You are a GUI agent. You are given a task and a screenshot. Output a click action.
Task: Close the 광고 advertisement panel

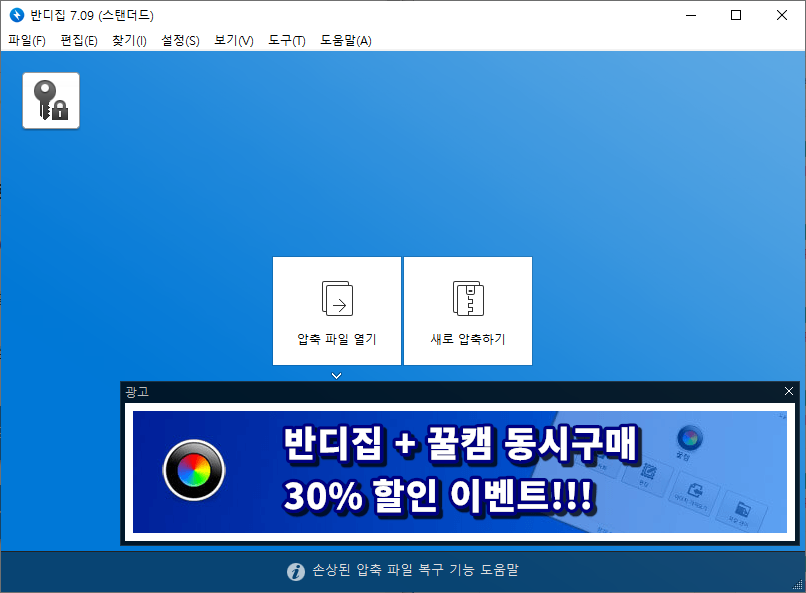click(x=789, y=391)
